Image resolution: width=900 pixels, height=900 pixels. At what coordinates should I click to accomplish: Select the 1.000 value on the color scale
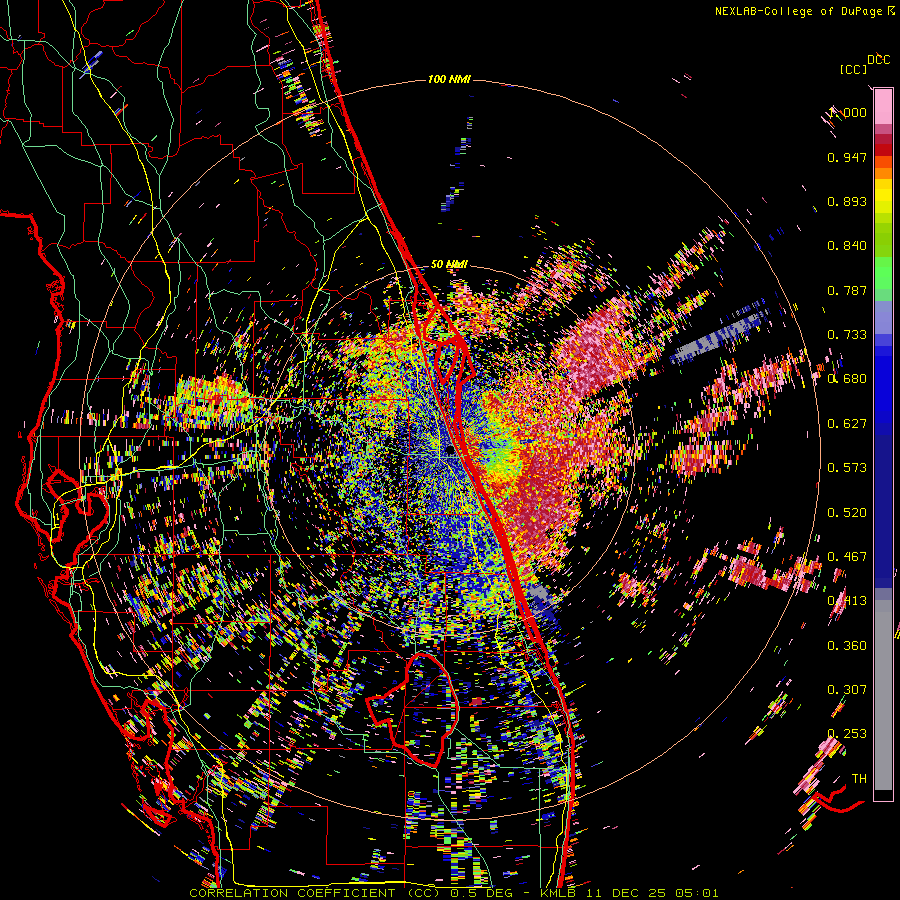(847, 112)
